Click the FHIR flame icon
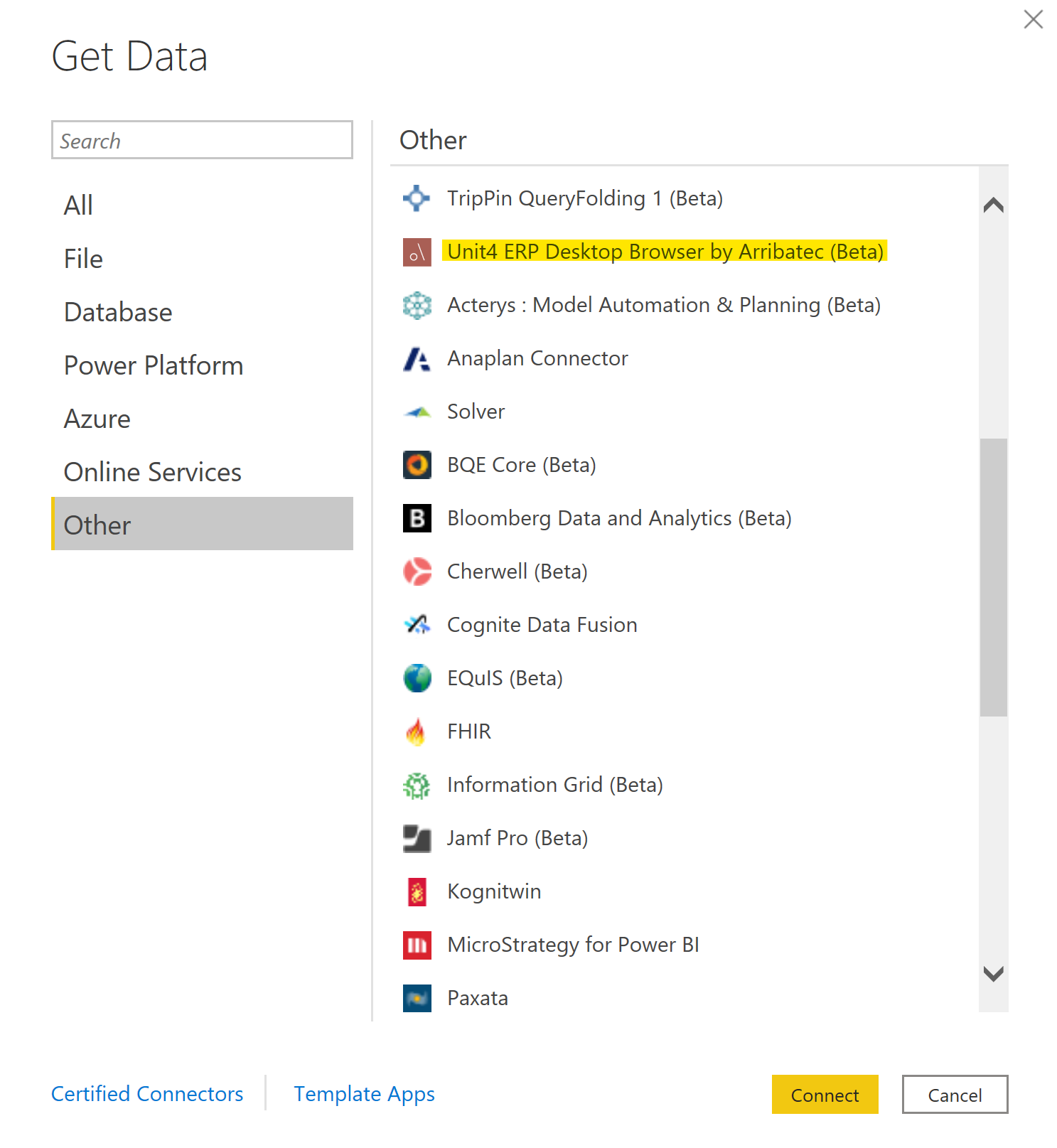This screenshot has width=1057, height=1148. click(417, 731)
